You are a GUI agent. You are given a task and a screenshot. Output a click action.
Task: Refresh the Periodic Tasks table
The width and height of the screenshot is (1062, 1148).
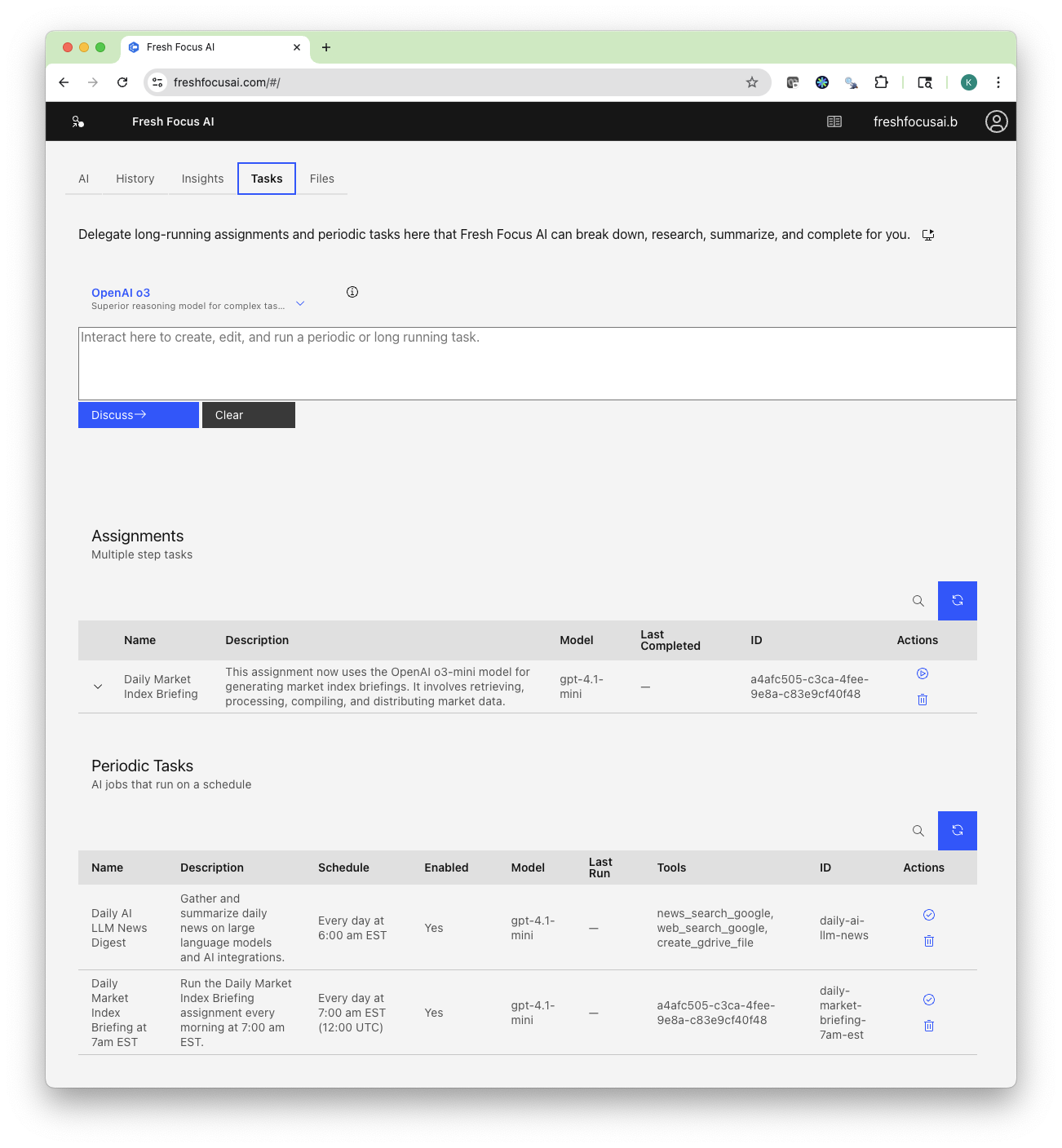pos(957,830)
